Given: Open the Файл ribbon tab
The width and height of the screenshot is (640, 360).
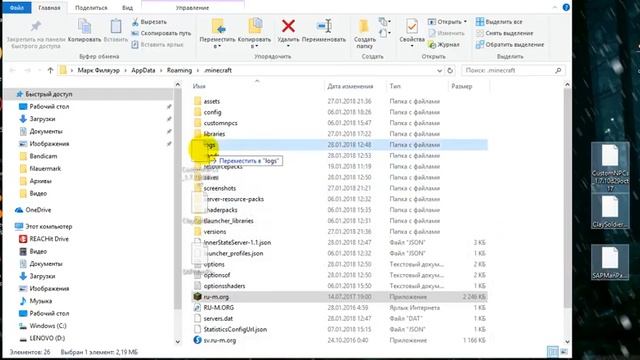Looking at the screenshot, I should pos(17,8).
